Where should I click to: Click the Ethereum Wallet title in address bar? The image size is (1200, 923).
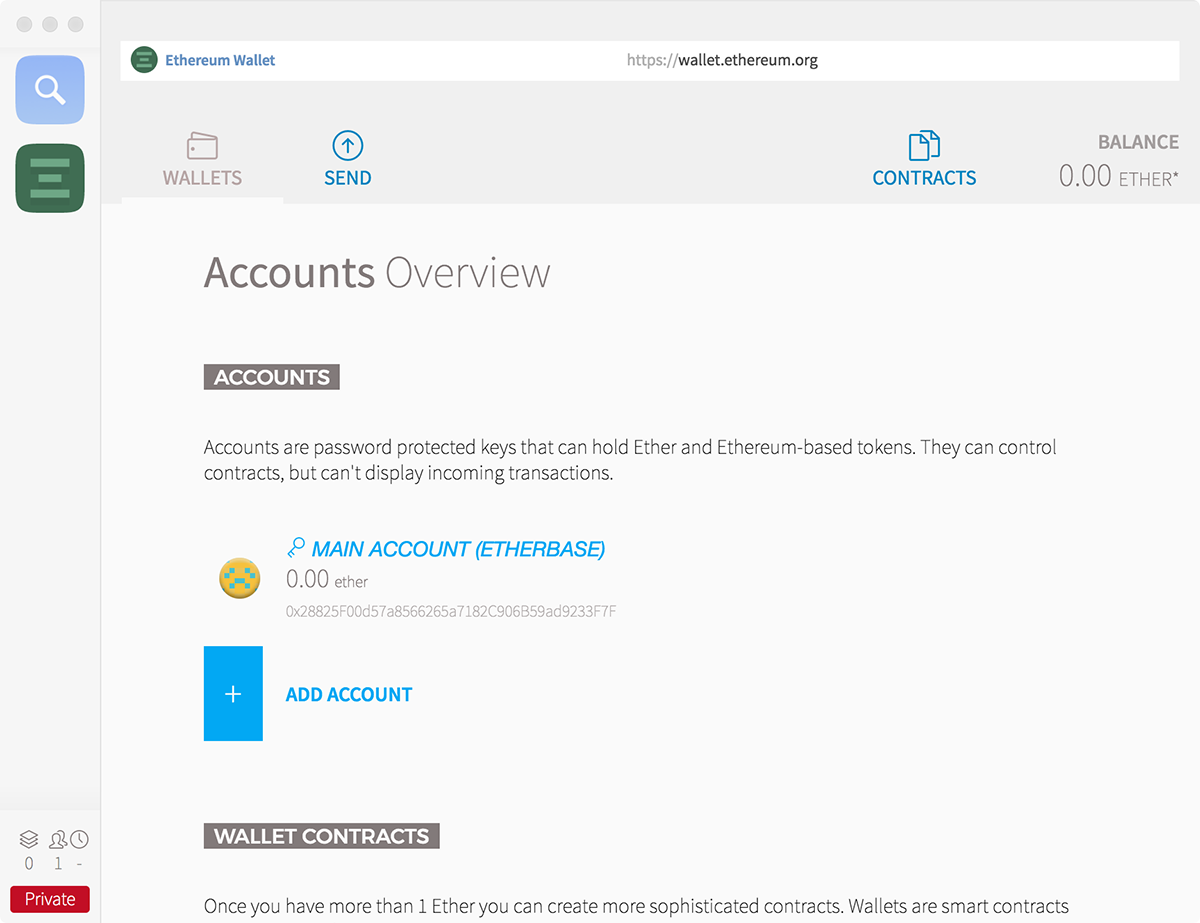click(x=220, y=60)
